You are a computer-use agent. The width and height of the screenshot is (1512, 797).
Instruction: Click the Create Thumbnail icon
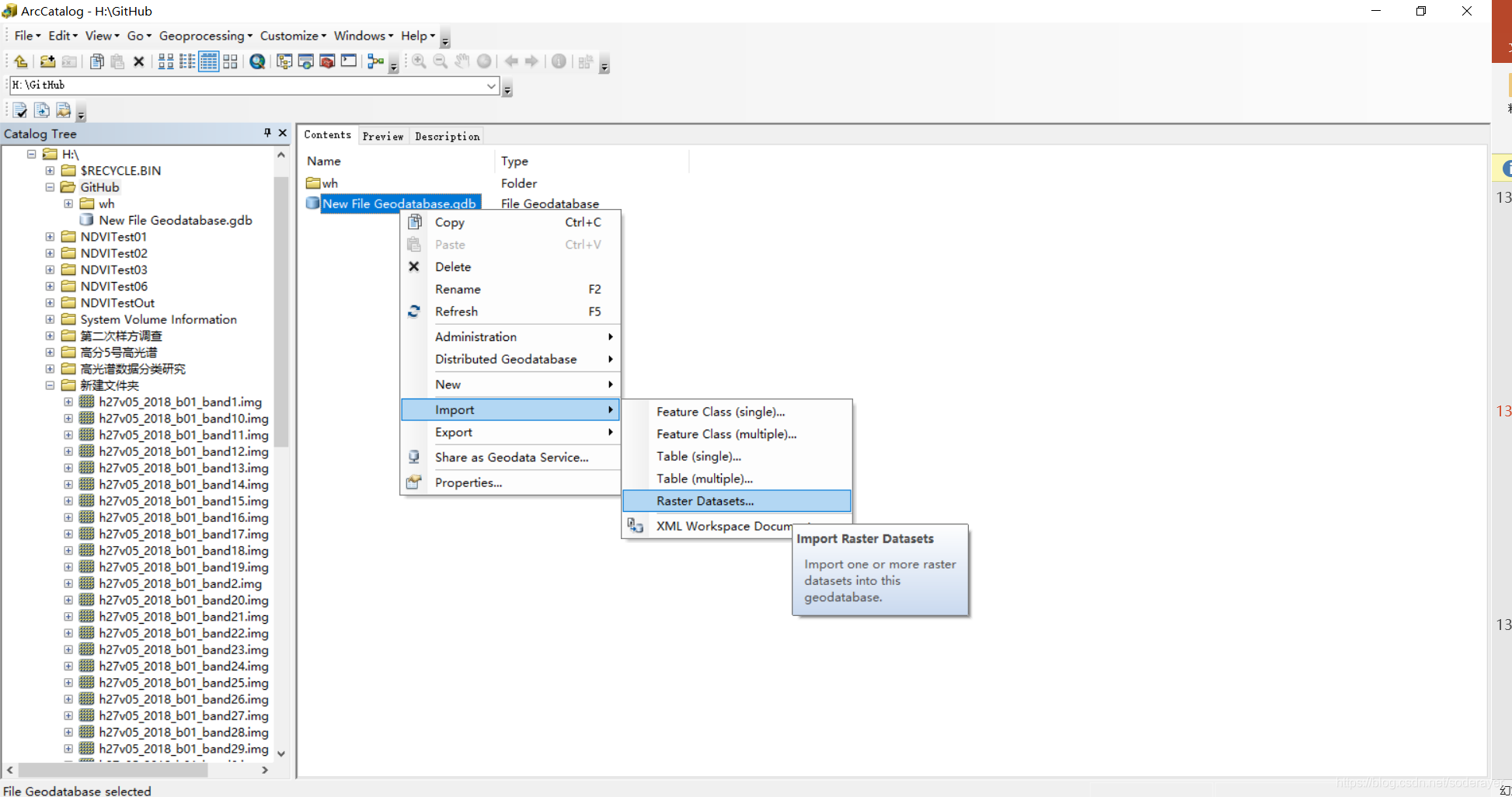tap(586, 61)
